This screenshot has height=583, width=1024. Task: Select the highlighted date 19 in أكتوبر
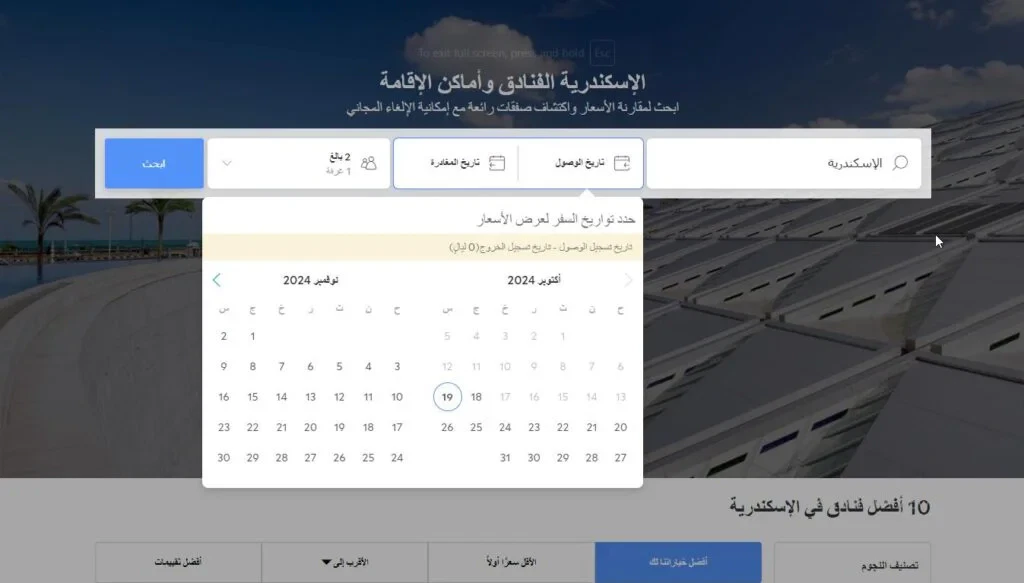pos(447,397)
